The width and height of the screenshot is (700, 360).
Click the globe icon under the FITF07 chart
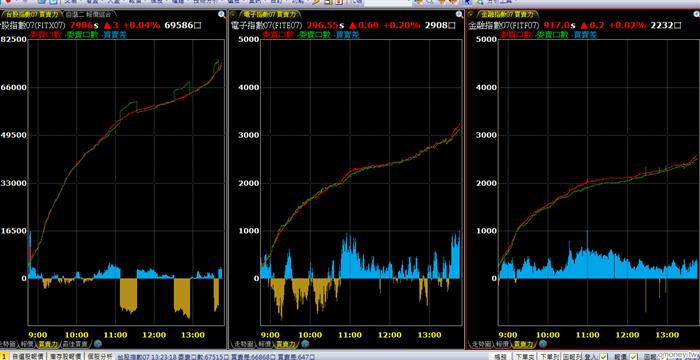(542, 344)
